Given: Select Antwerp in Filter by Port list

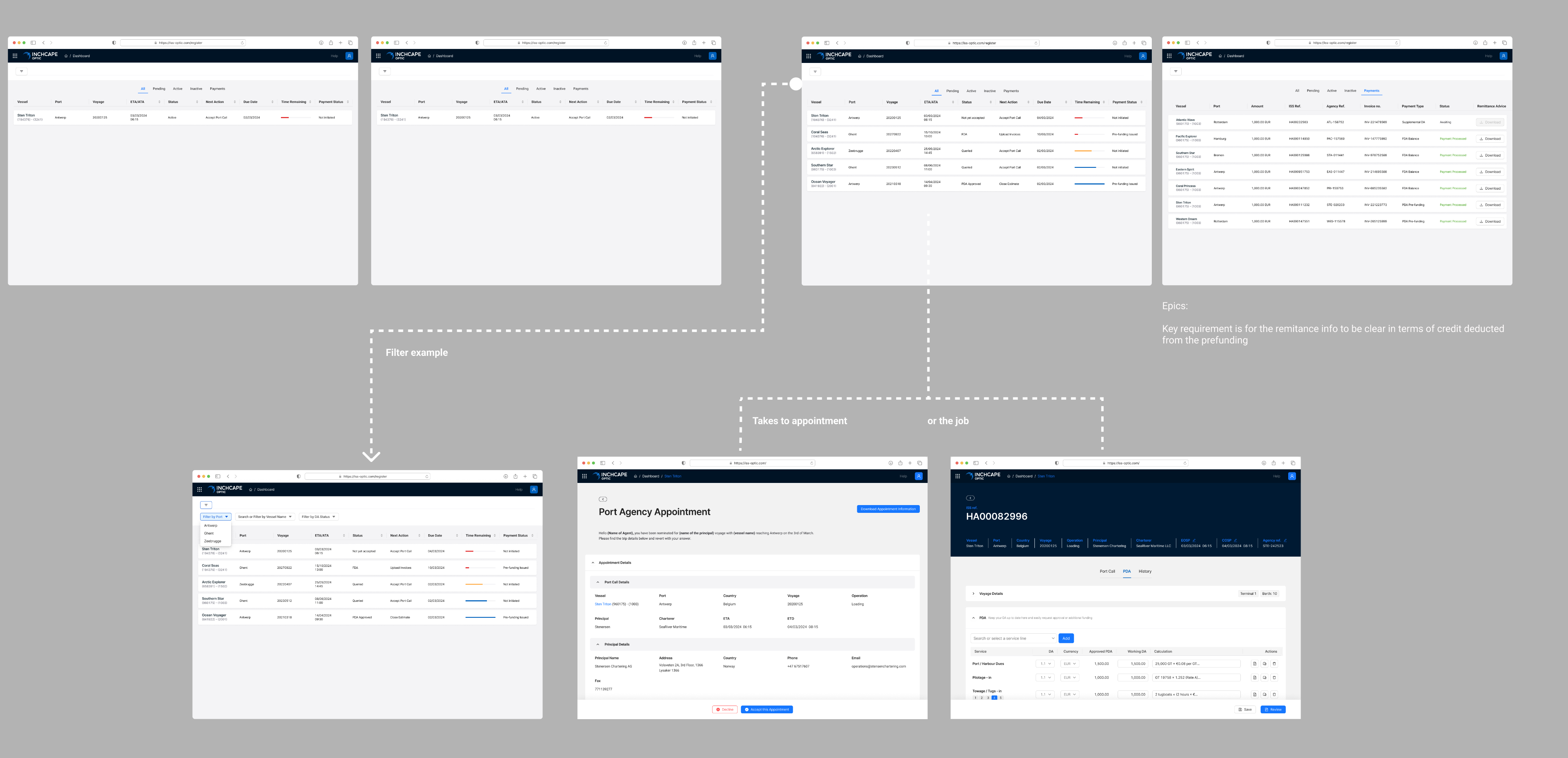Looking at the screenshot, I should click(x=211, y=526).
